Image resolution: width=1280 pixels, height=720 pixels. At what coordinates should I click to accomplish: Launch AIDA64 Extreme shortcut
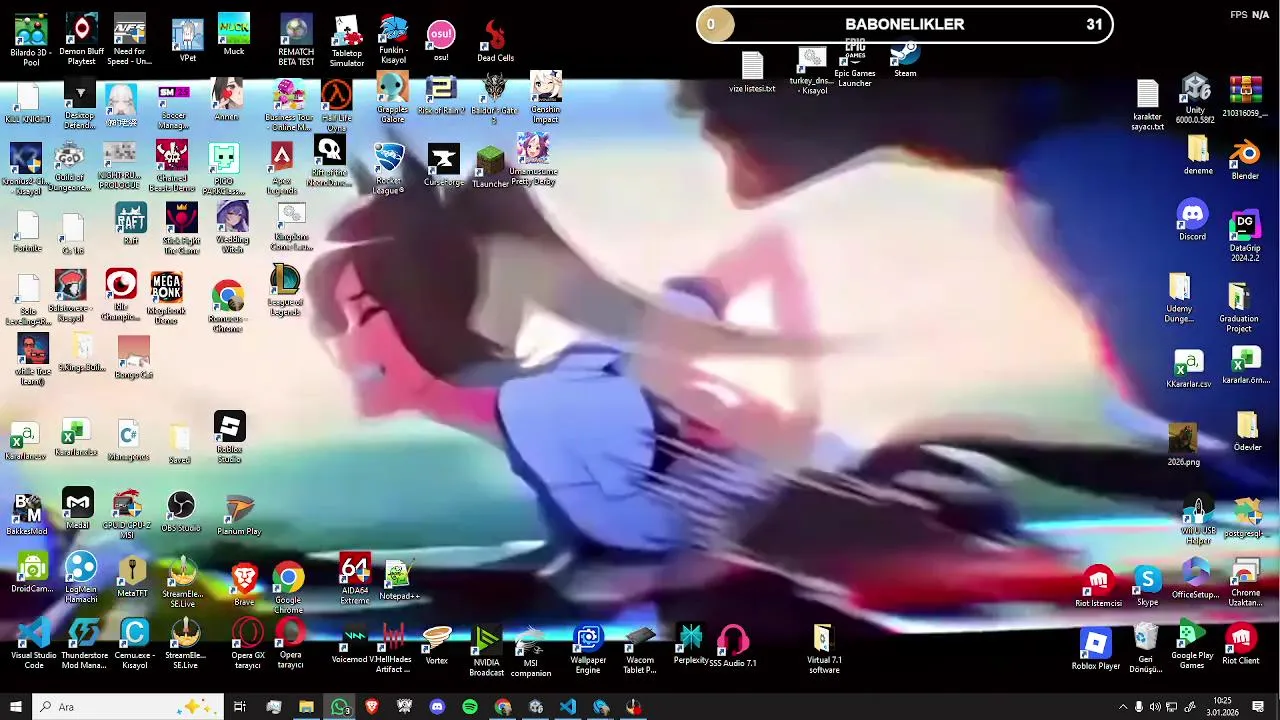pyautogui.click(x=355, y=580)
